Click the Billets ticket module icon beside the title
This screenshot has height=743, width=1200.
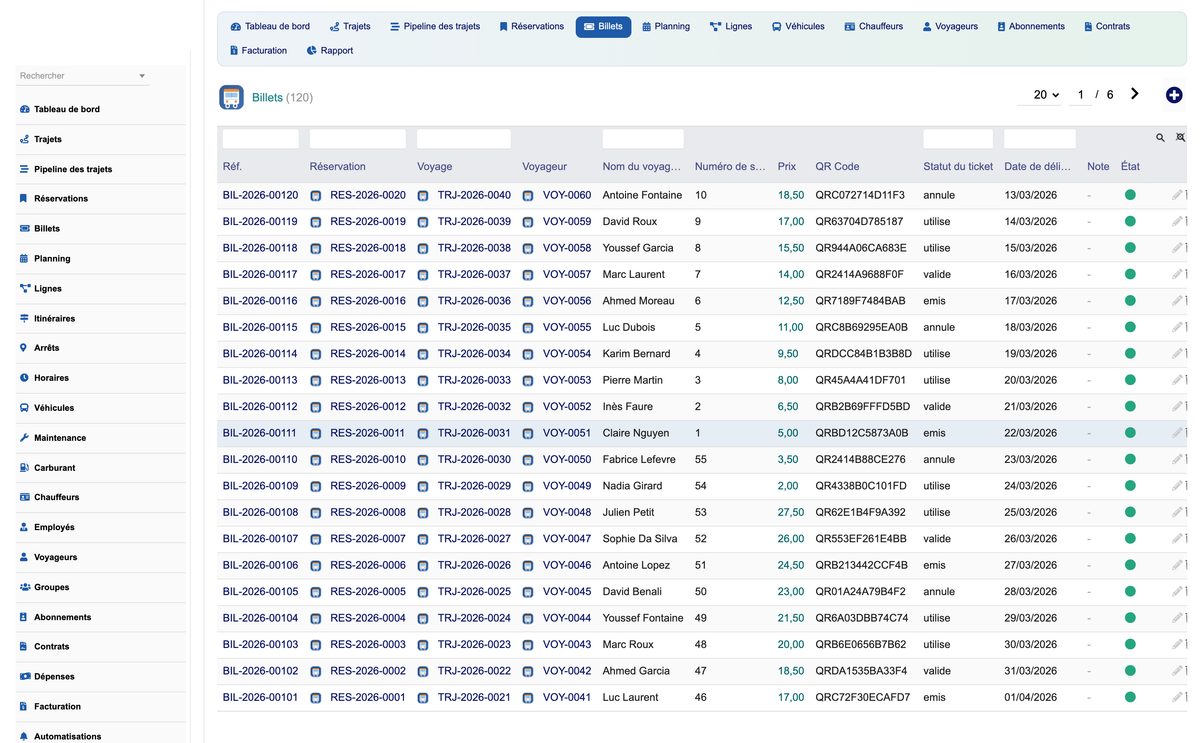coord(231,97)
